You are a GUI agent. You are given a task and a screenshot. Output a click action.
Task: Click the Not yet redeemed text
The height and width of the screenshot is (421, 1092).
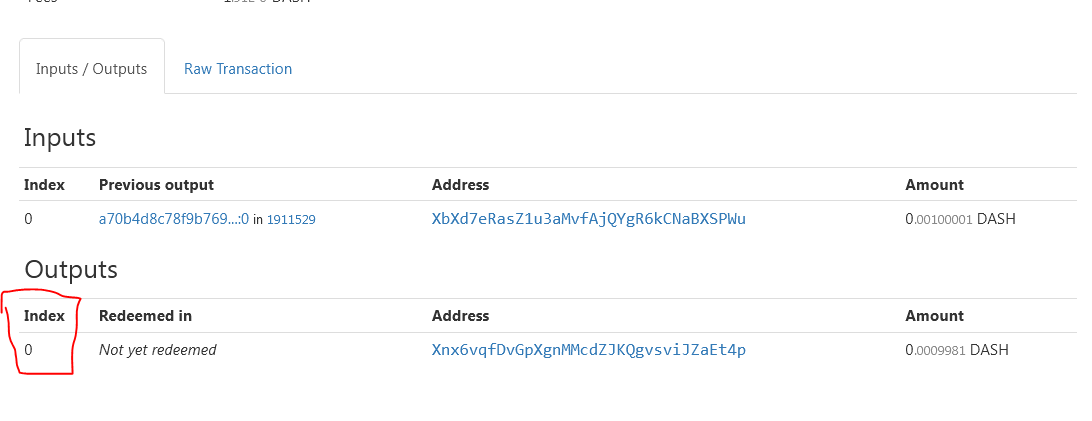(x=157, y=350)
